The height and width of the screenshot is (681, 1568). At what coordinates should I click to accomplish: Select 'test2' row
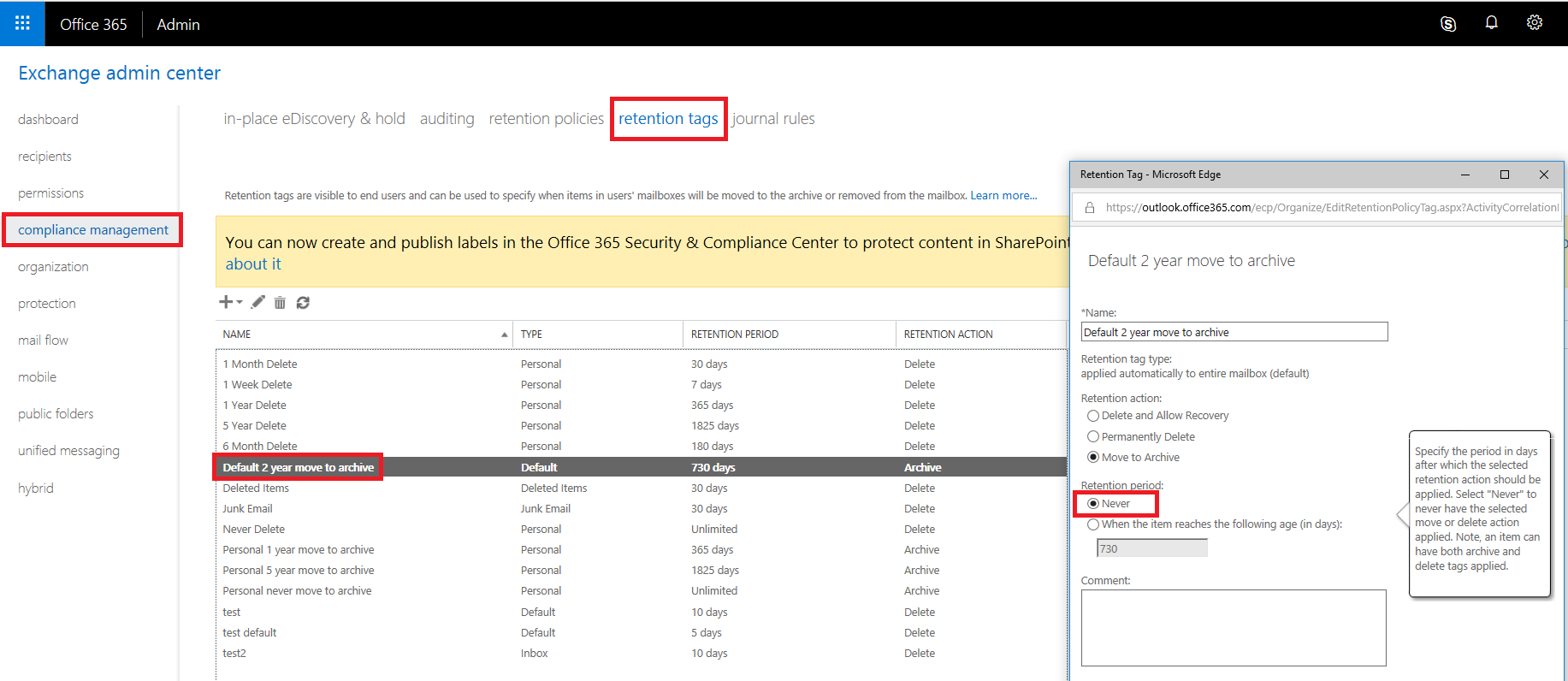tap(642, 654)
